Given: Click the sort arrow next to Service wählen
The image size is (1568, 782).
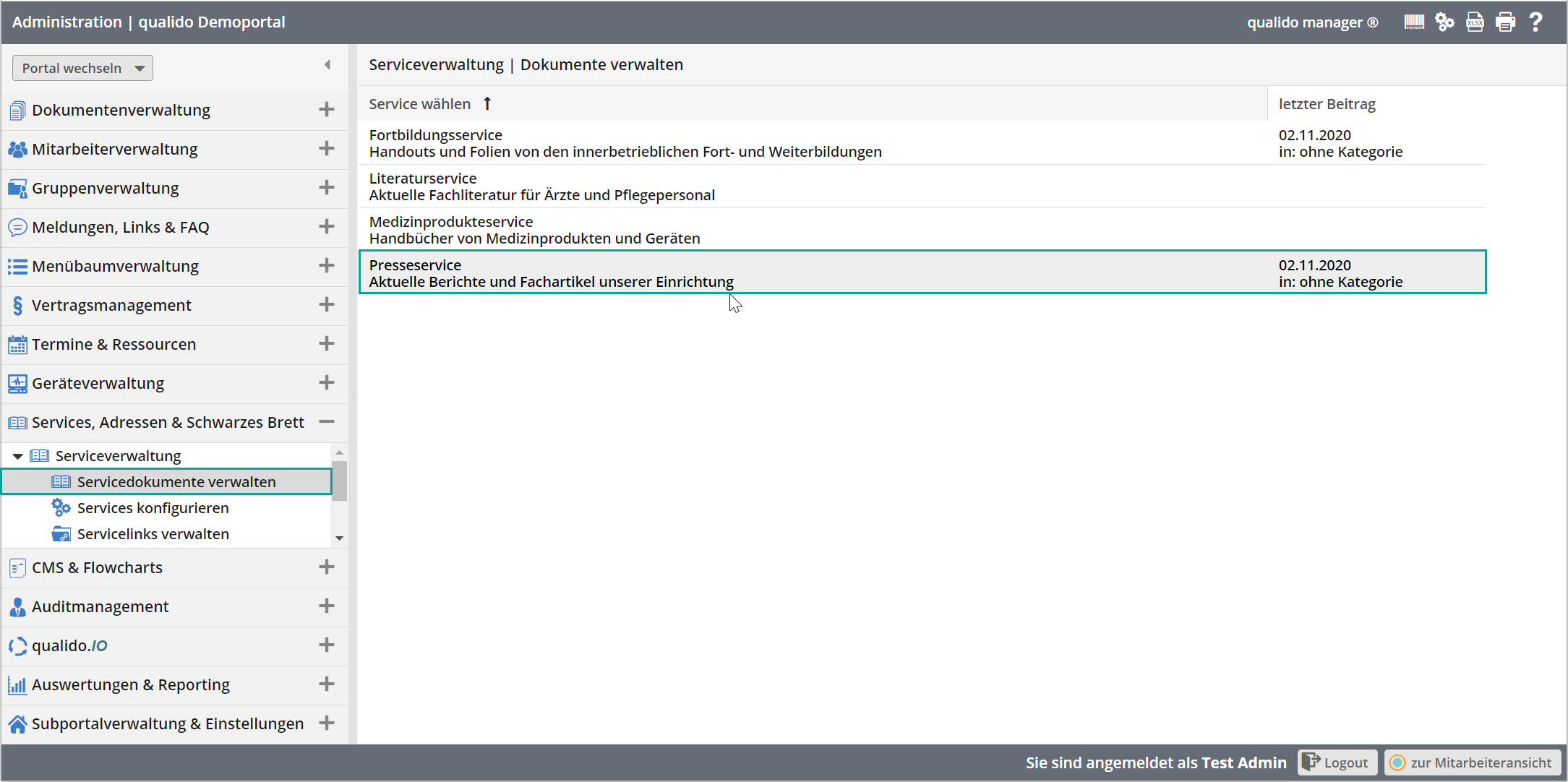Looking at the screenshot, I should click(487, 104).
